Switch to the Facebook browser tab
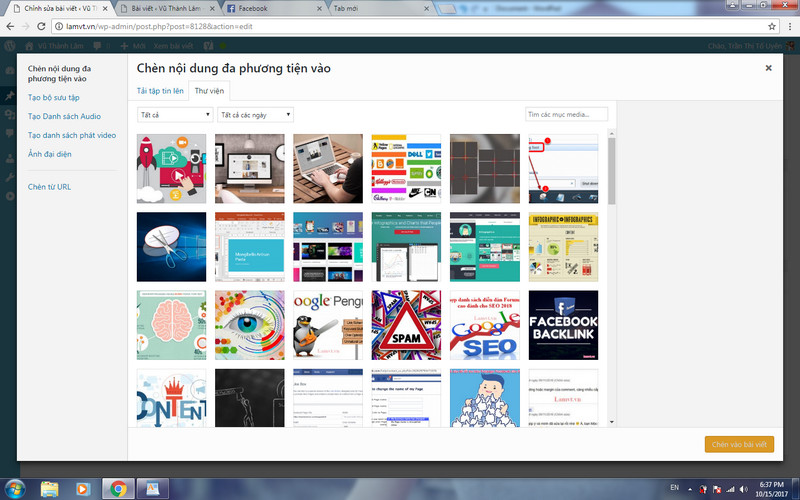800x500 pixels. coord(272,9)
